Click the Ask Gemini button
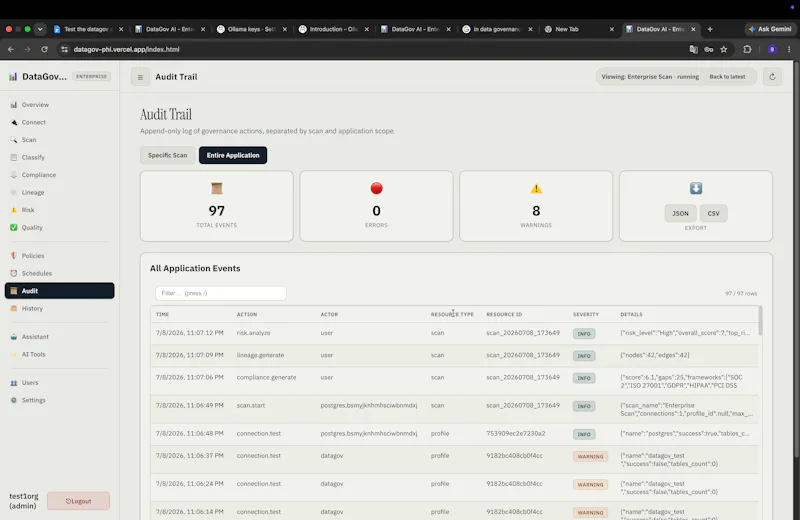The image size is (800, 520). (770, 29)
